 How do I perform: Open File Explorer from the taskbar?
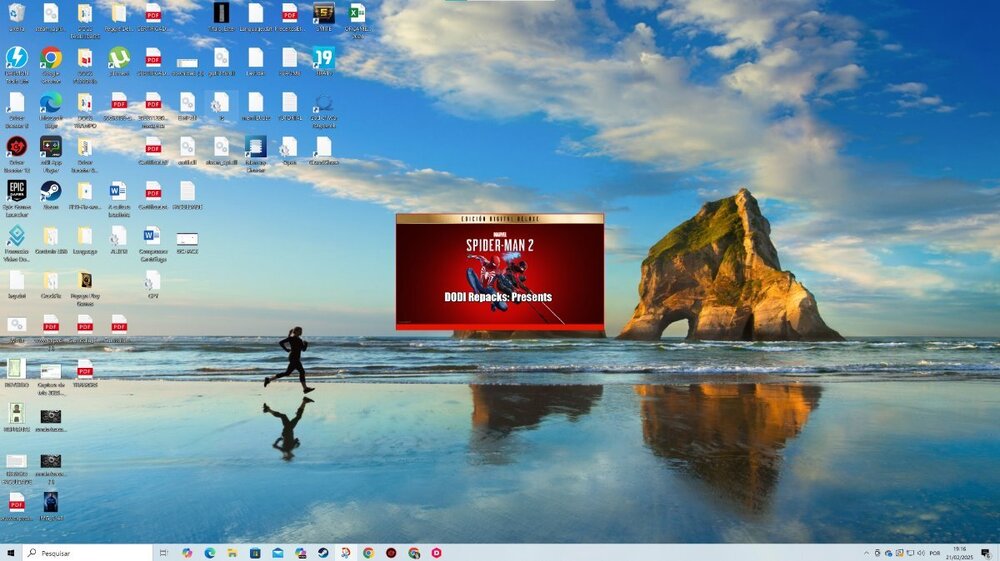pos(232,552)
